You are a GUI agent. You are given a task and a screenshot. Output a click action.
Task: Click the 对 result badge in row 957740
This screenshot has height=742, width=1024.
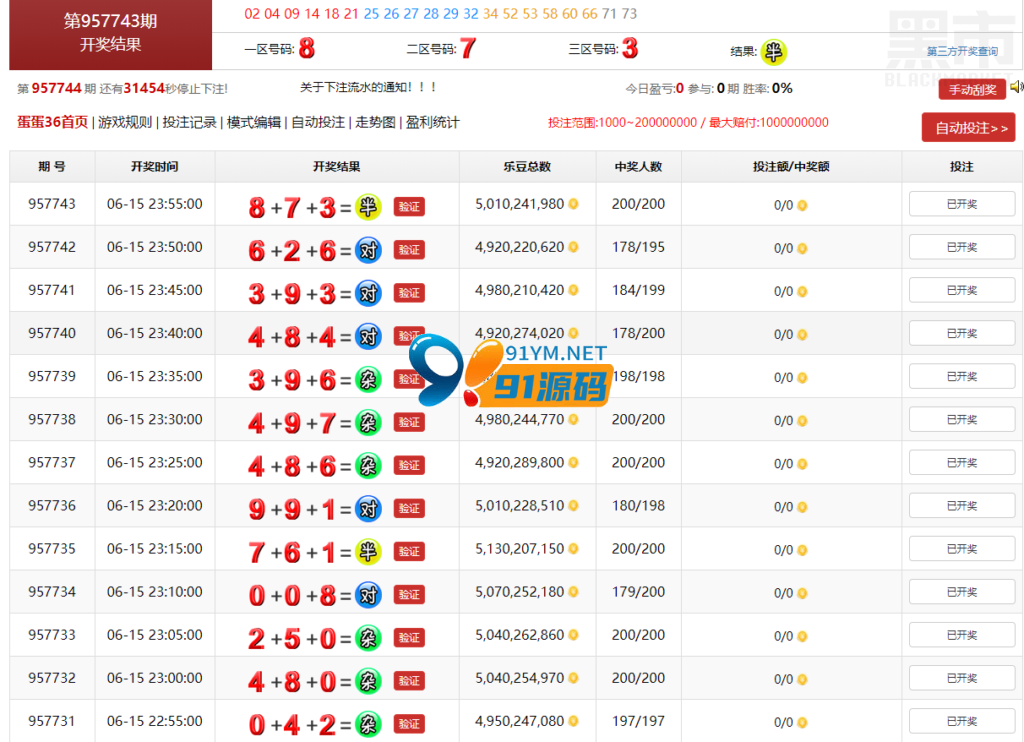click(368, 336)
